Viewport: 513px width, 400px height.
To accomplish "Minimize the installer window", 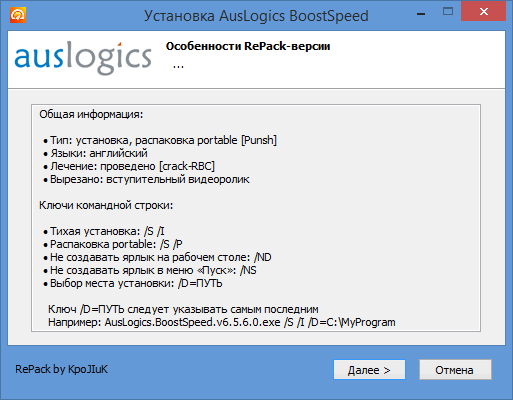I will click(x=421, y=14).
